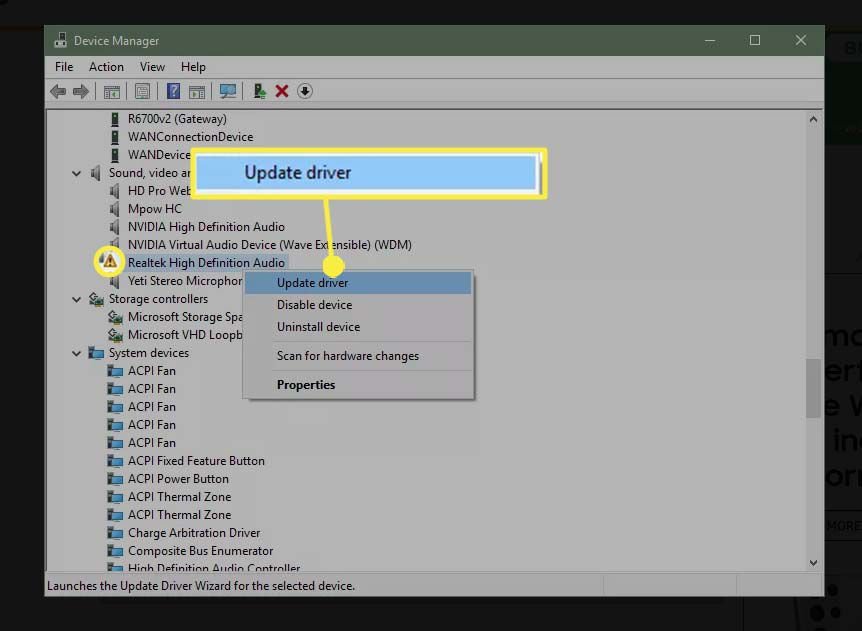
Task: Click the Storage controllers category icon
Action: point(96,299)
